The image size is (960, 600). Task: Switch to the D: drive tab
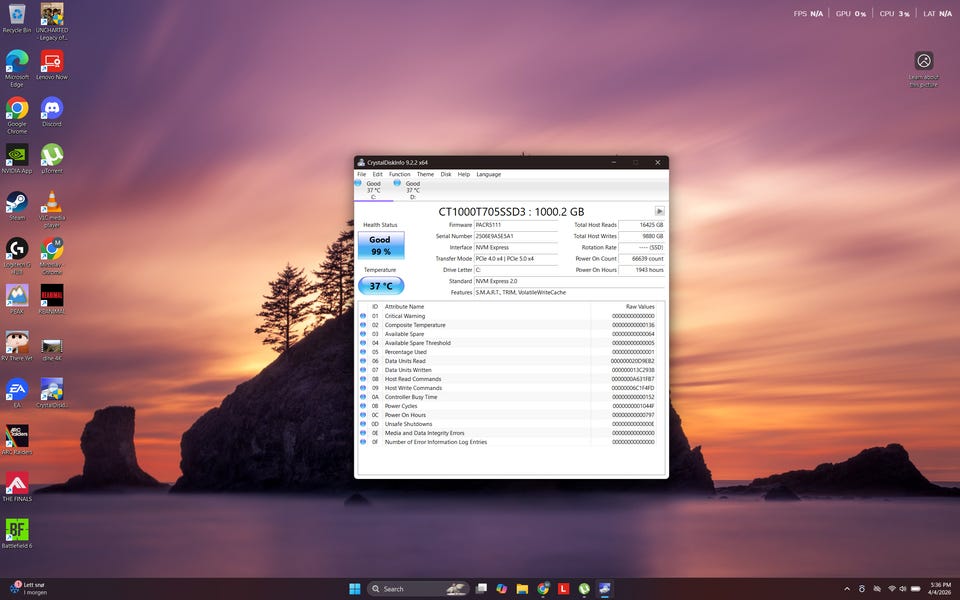click(411, 188)
